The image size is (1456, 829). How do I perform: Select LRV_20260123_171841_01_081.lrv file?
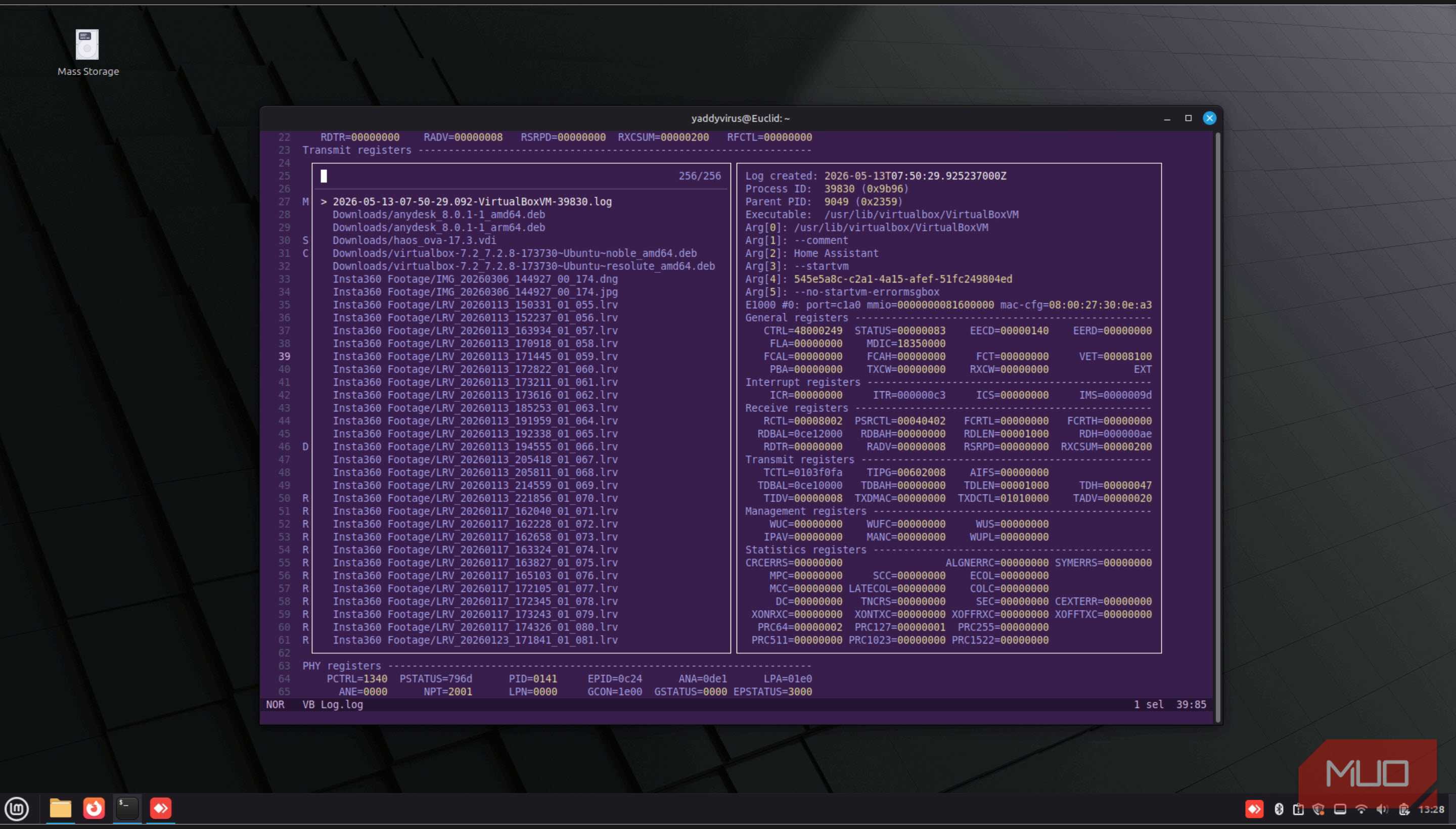[475, 640]
